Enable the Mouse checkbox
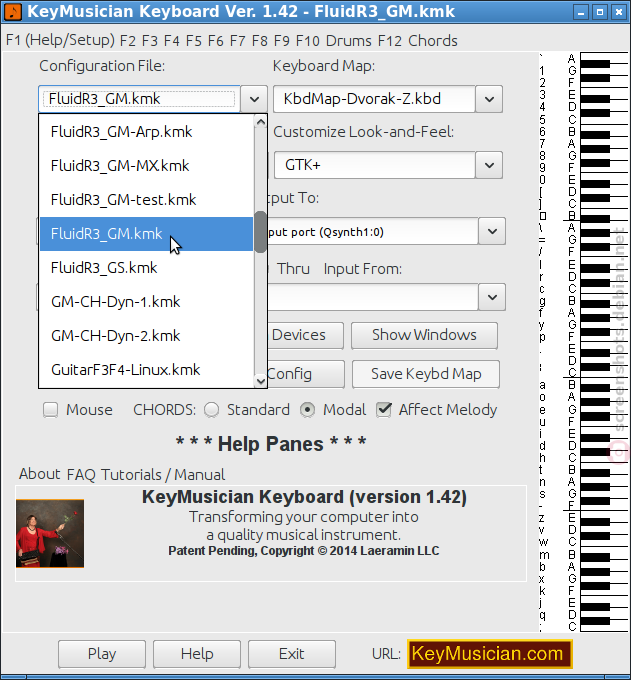Image resolution: width=631 pixels, height=680 pixels. [50, 409]
